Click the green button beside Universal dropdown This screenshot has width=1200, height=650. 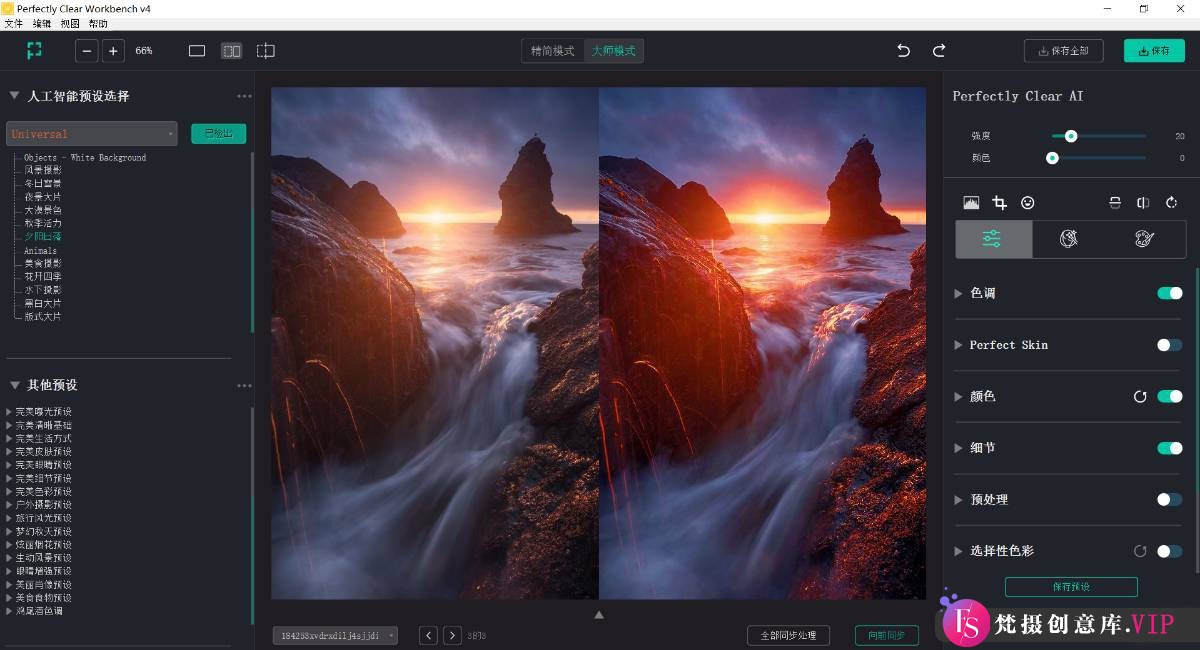218,134
